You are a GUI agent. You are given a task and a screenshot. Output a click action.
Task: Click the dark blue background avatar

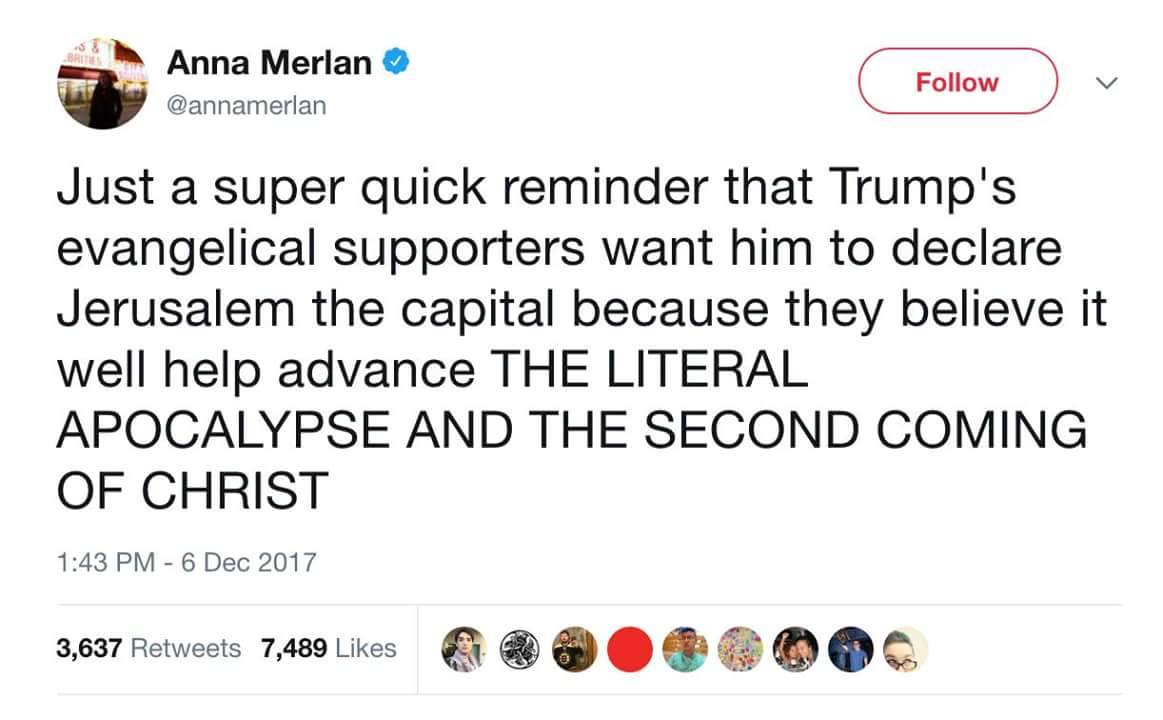click(x=852, y=649)
